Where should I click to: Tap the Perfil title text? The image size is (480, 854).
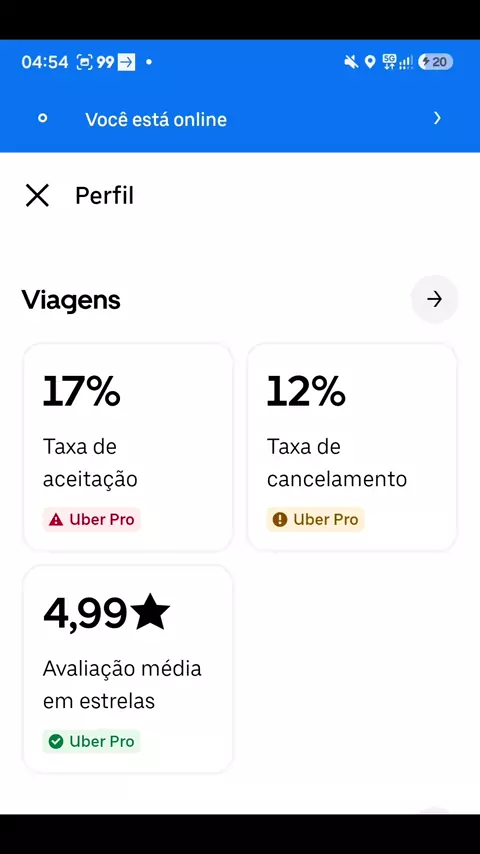coord(105,196)
